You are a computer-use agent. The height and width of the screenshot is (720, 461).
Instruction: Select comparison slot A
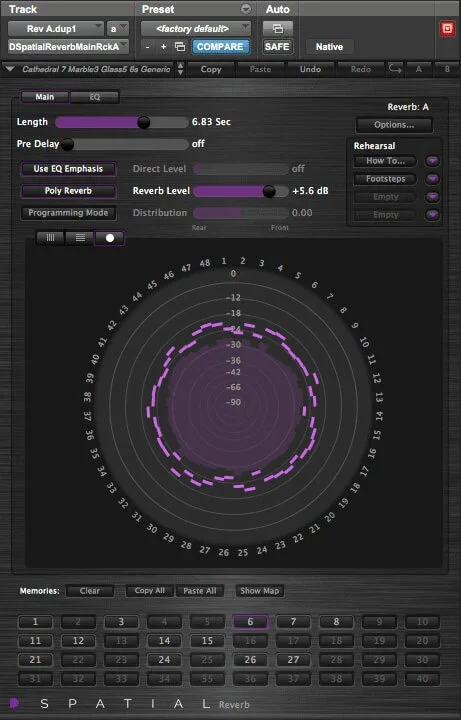[418, 69]
